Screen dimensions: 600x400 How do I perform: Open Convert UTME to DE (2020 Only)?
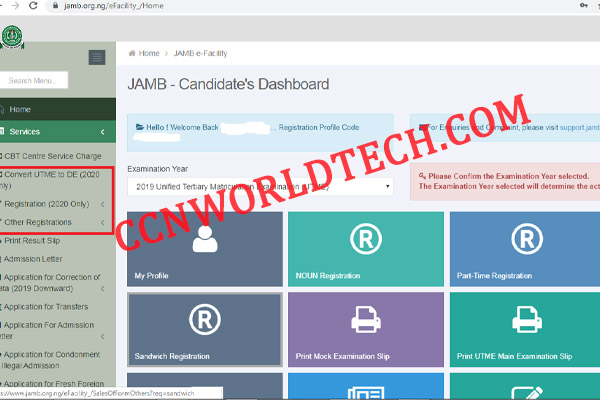click(50, 180)
